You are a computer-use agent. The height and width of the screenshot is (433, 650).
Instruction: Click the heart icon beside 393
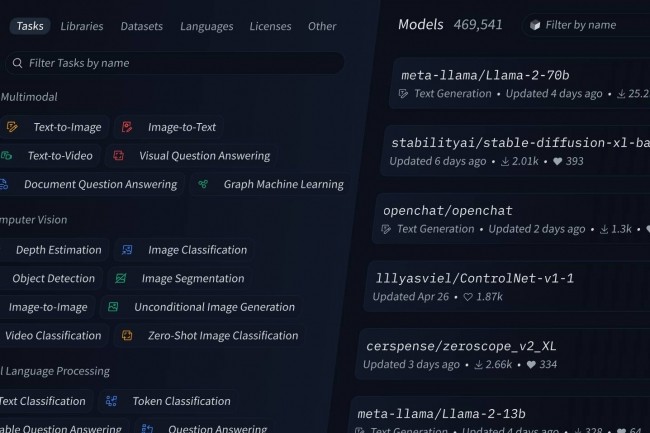(558, 161)
